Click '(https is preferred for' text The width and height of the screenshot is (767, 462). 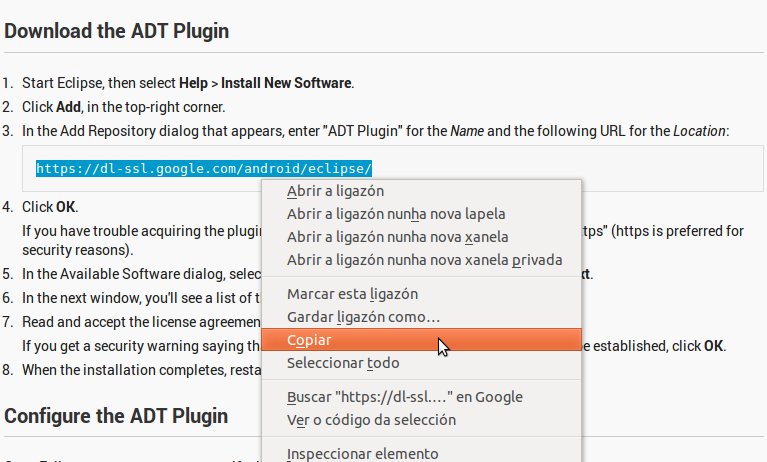tap(679, 231)
